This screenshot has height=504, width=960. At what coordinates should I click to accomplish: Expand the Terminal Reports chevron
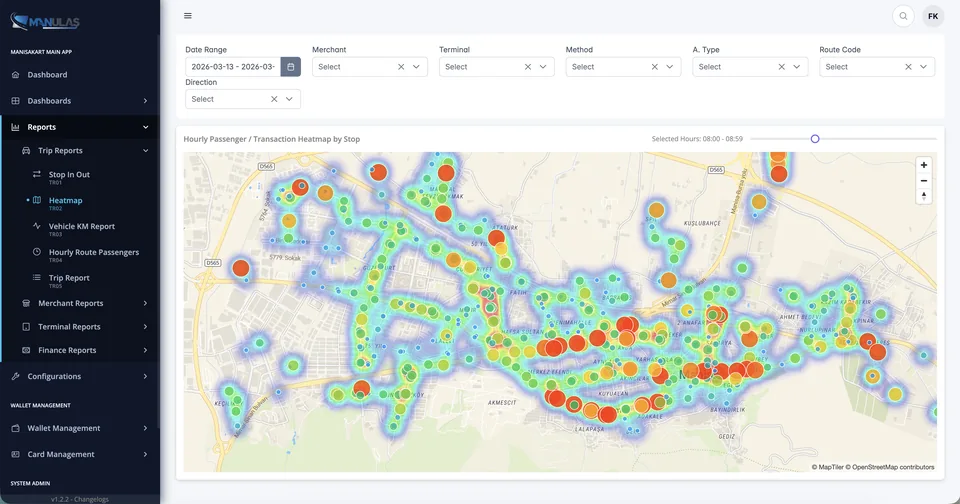pos(145,326)
